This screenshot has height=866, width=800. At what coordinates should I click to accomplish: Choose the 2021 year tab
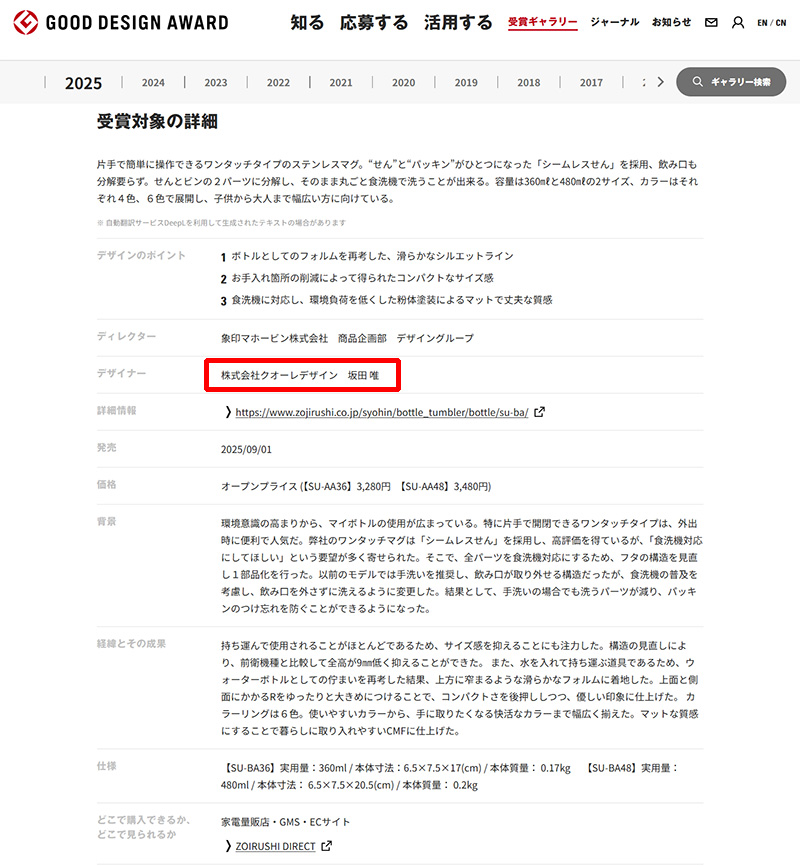[341, 83]
